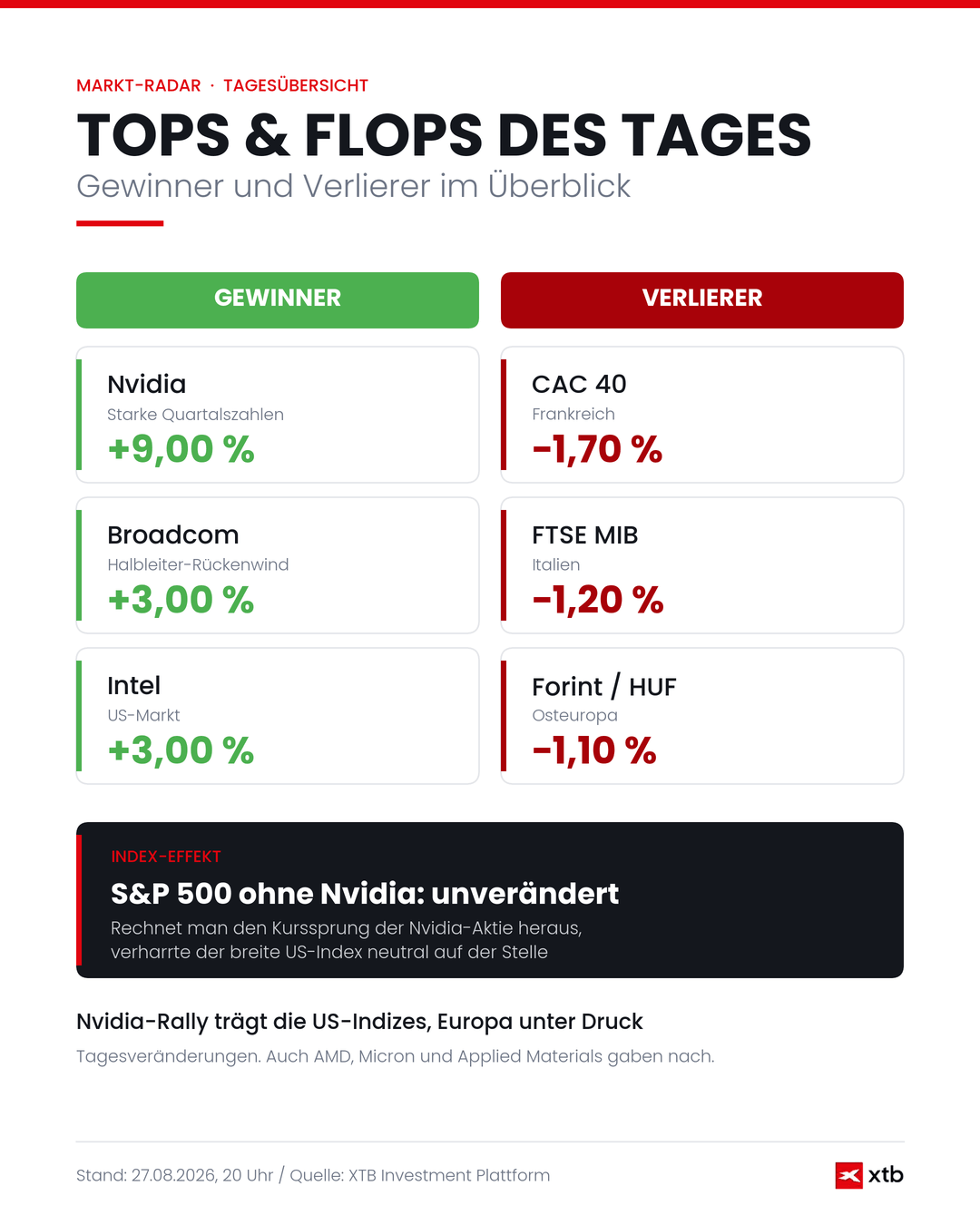Image resolution: width=980 pixels, height=1225 pixels.
Task: Click the MARKT-RADAR label
Action: tap(139, 85)
